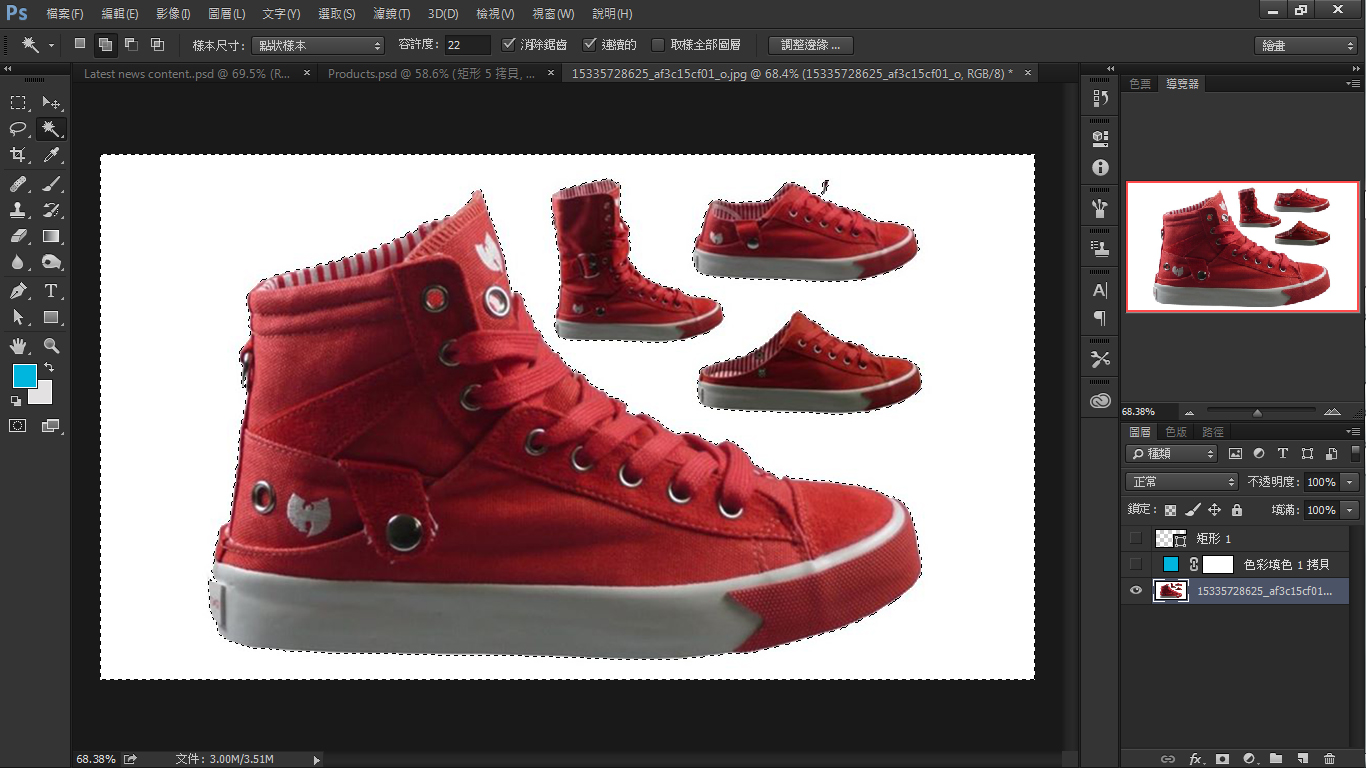
Task: Open the 繪畫 workspace dropdown
Action: (x=1305, y=45)
